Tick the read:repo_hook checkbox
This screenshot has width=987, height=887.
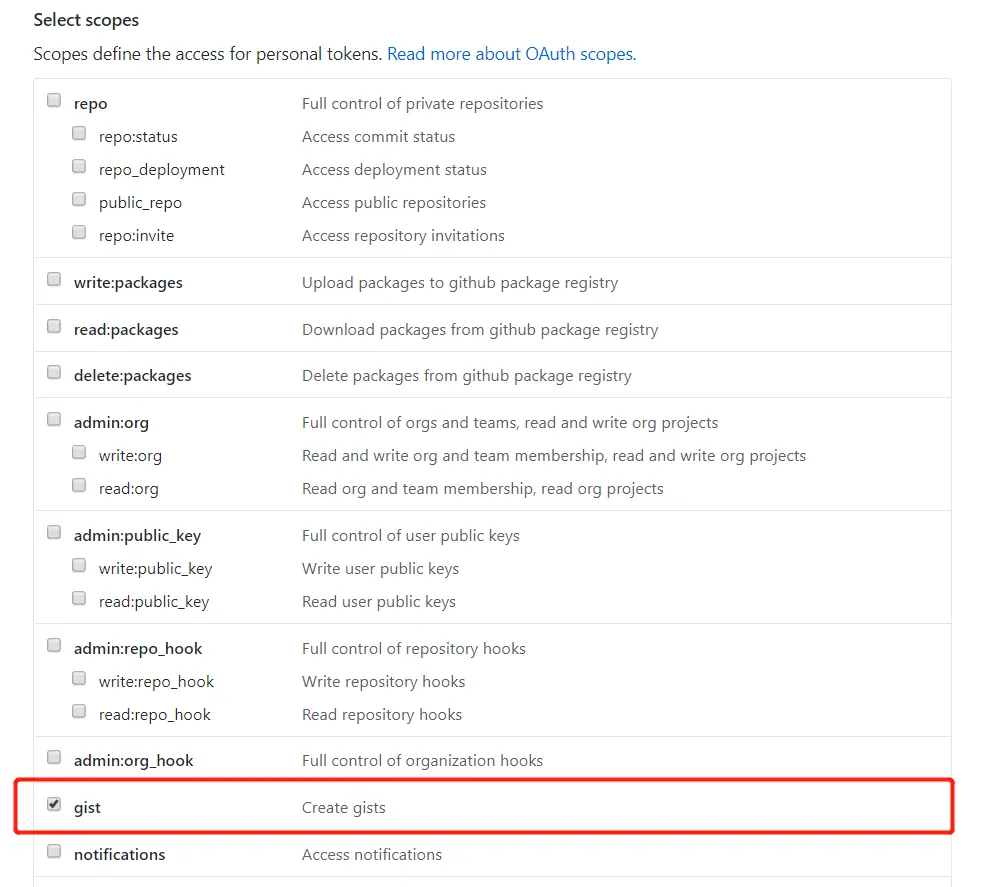coord(79,711)
